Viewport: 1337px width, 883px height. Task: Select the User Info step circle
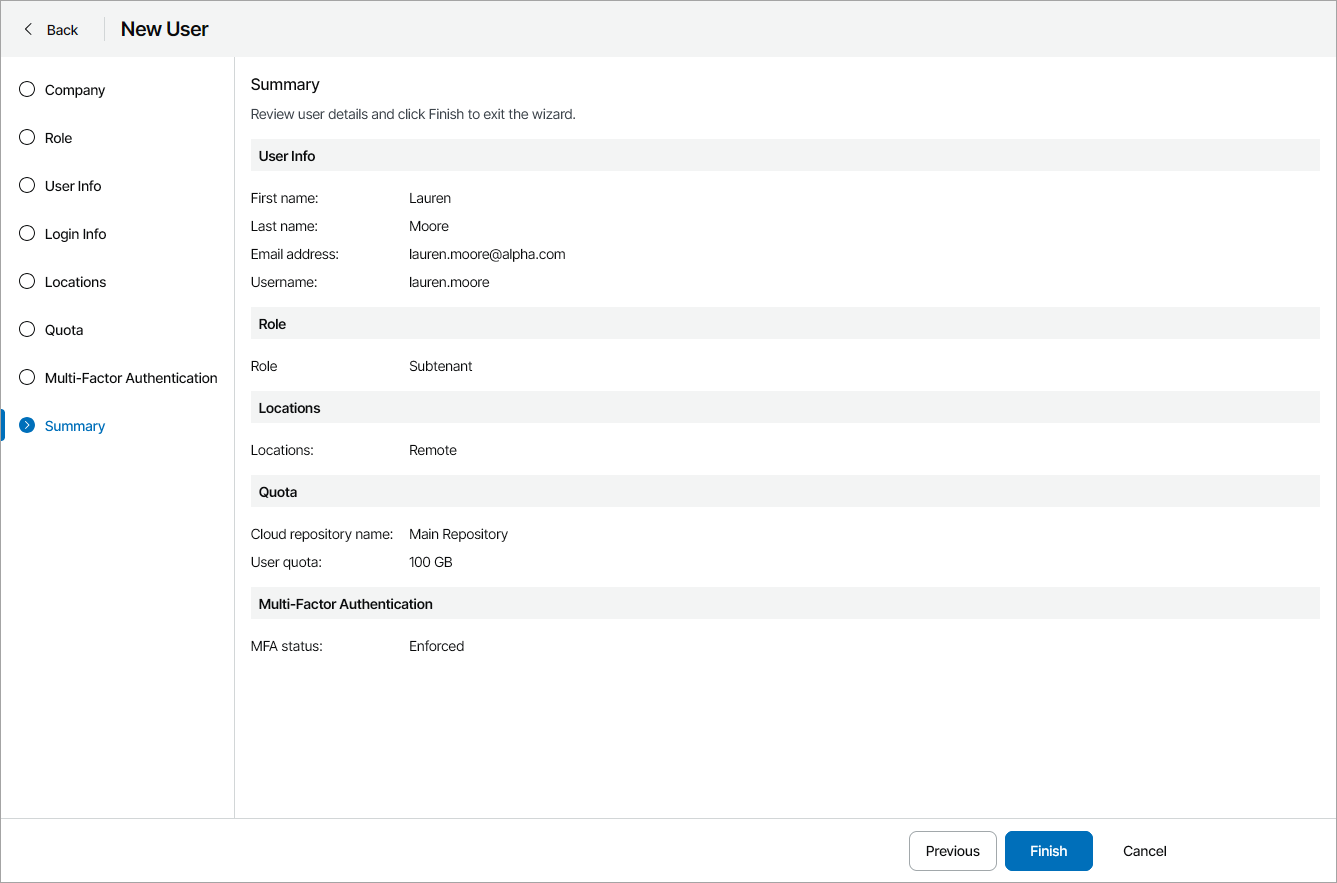pyautogui.click(x=27, y=186)
